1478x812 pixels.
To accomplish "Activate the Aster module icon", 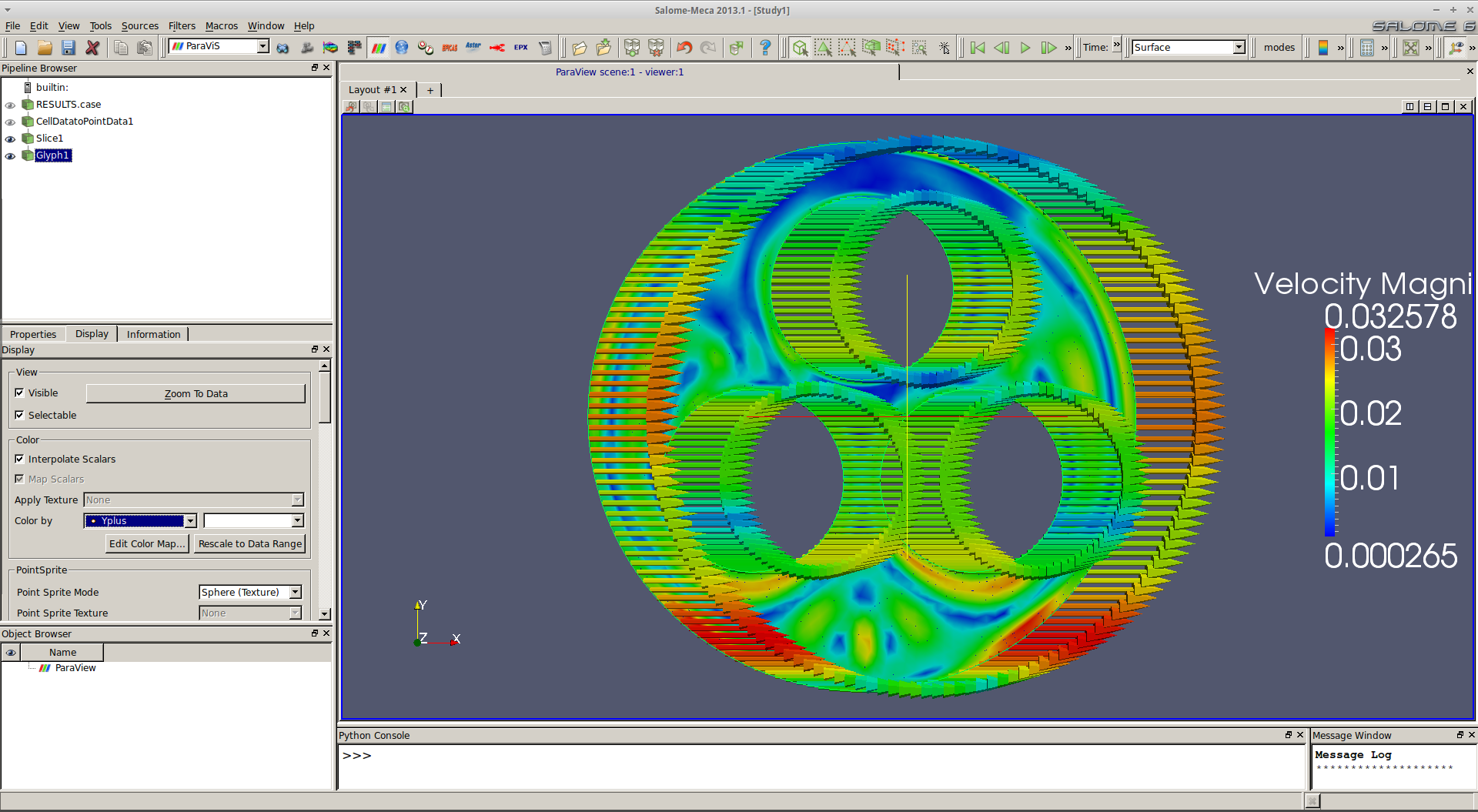I will (473, 48).
